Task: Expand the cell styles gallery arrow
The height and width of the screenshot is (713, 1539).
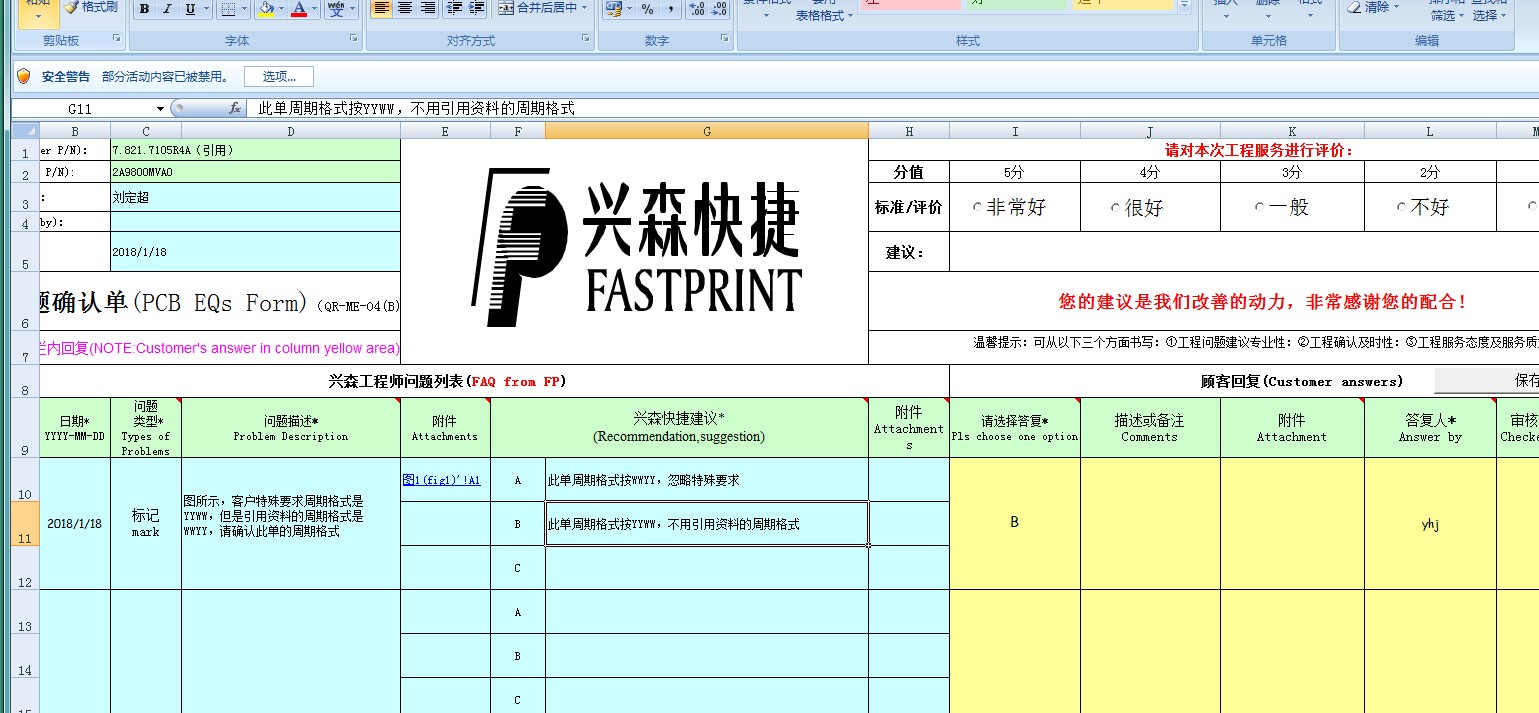Action: [1184, 6]
